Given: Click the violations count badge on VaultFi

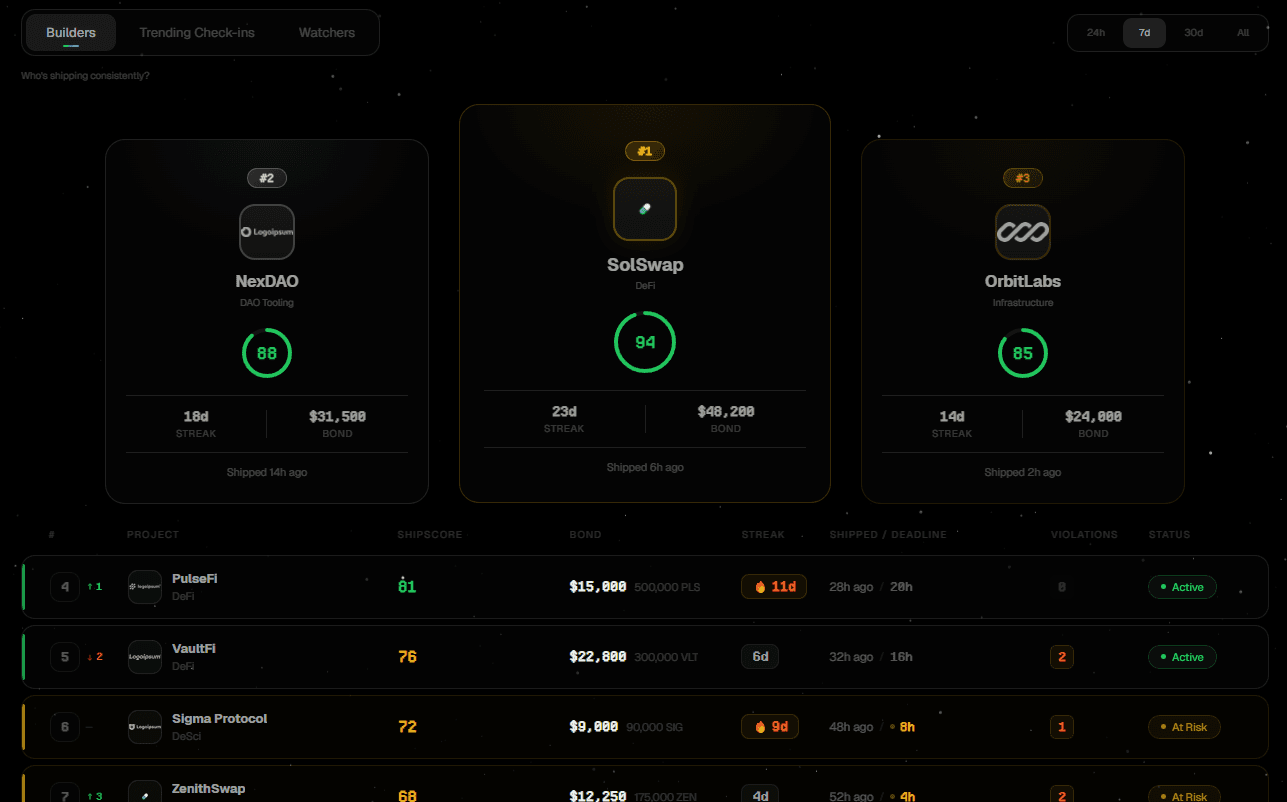Looking at the screenshot, I should 1062,656.
